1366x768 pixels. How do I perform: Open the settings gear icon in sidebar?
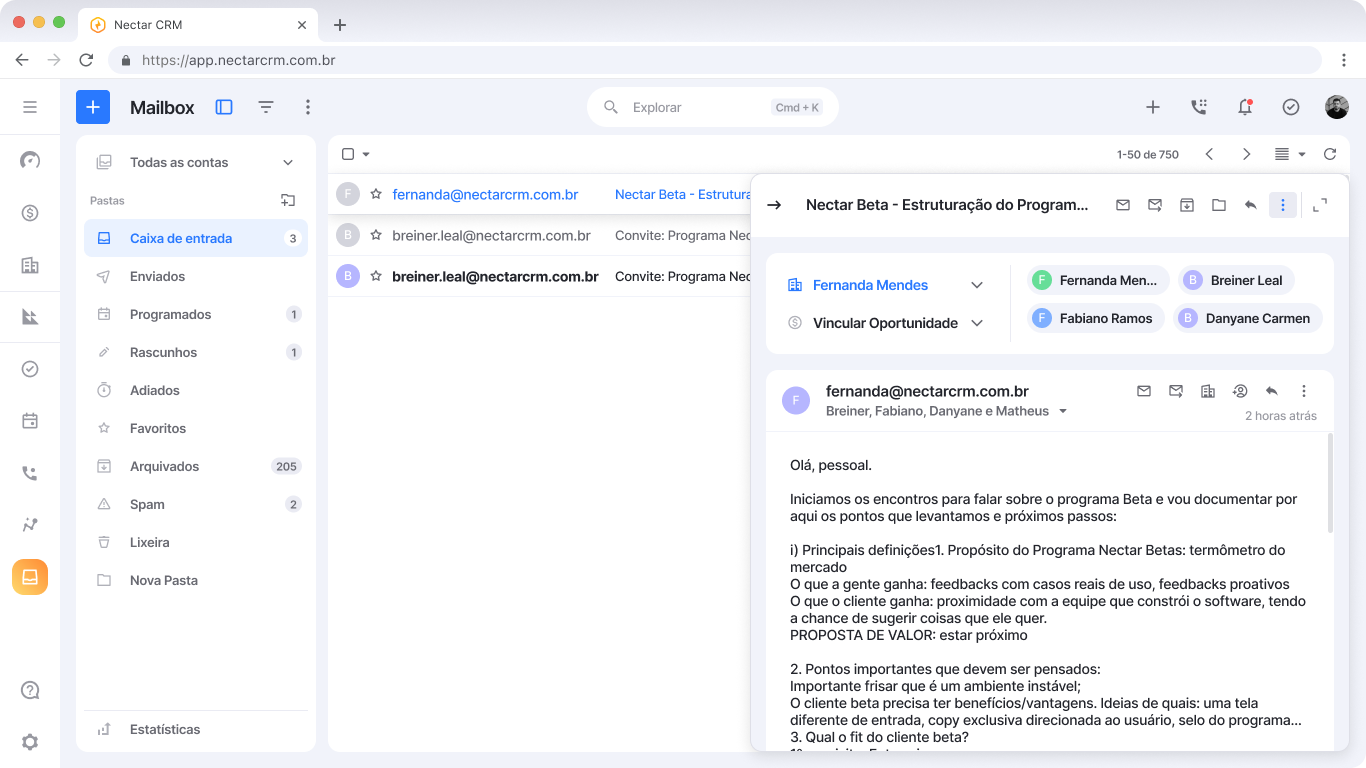tap(30, 742)
